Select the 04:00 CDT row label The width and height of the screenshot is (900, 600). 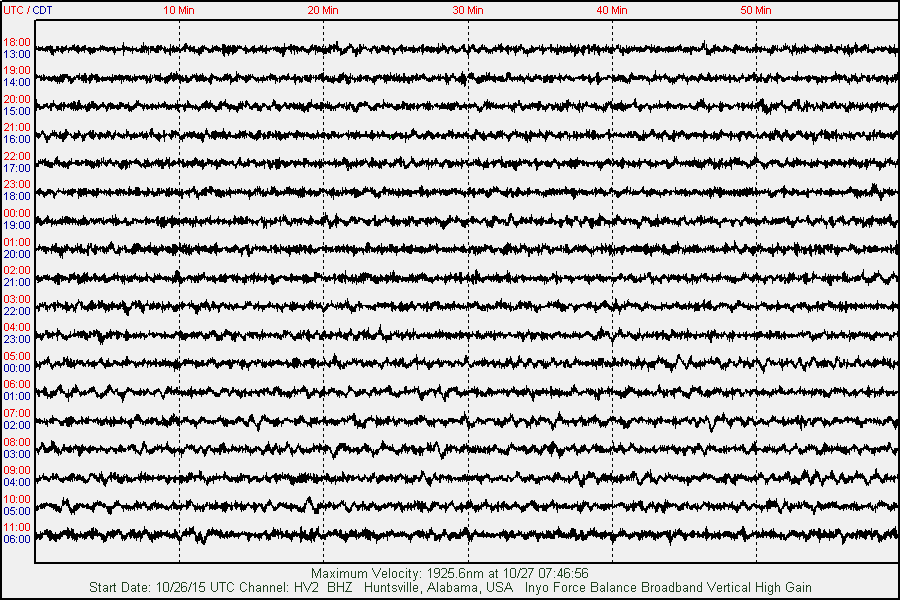click(17, 482)
